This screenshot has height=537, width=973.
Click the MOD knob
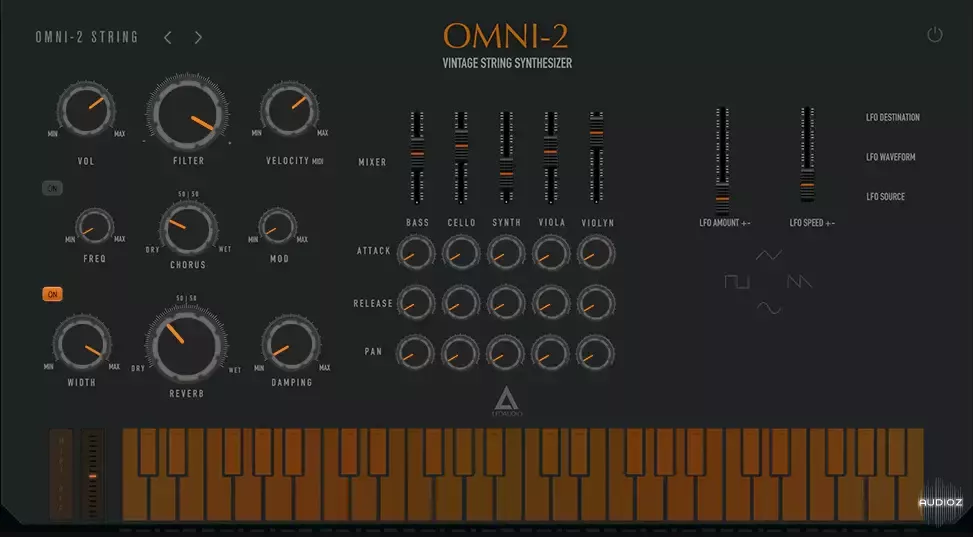click(x=277, y=226)
